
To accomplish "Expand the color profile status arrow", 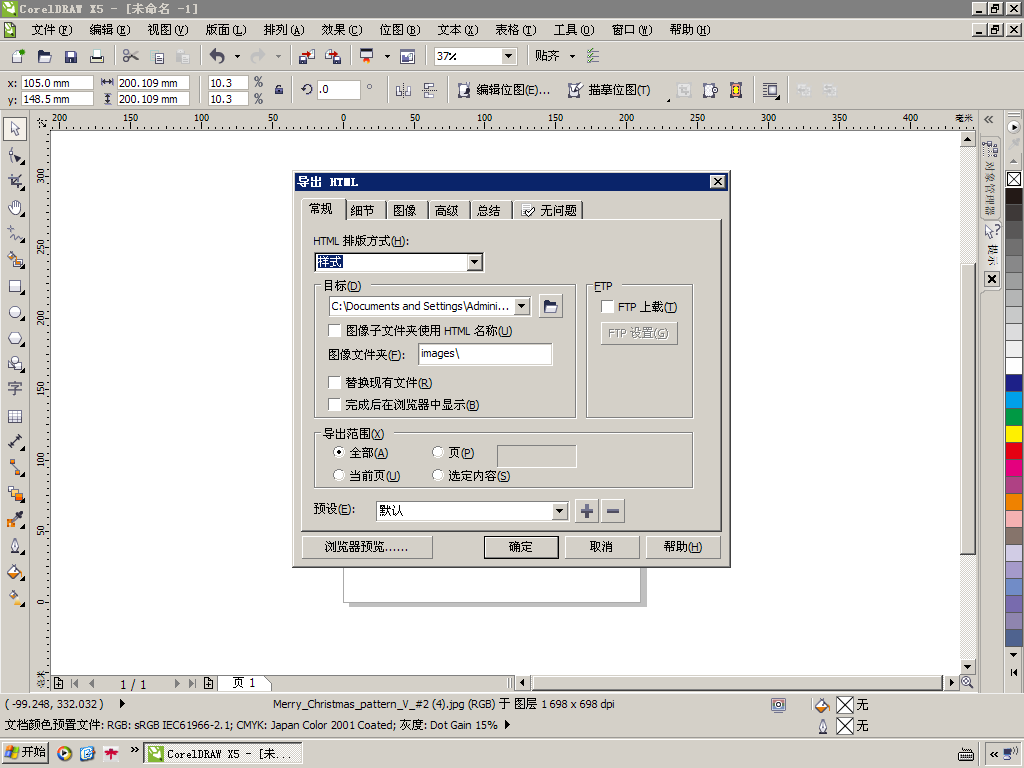I will click(508, 725).
